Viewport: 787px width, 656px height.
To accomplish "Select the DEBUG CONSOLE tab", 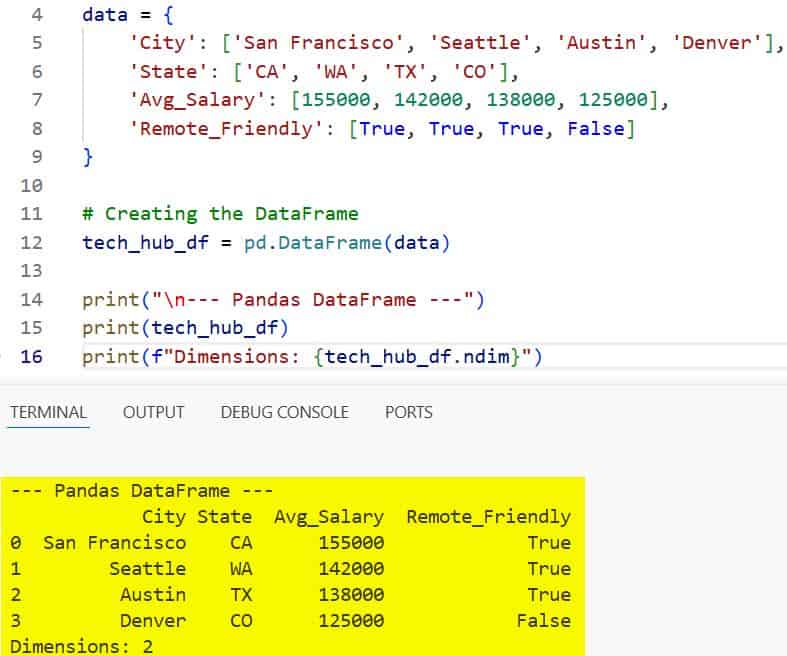I will (x=285, y=413).
